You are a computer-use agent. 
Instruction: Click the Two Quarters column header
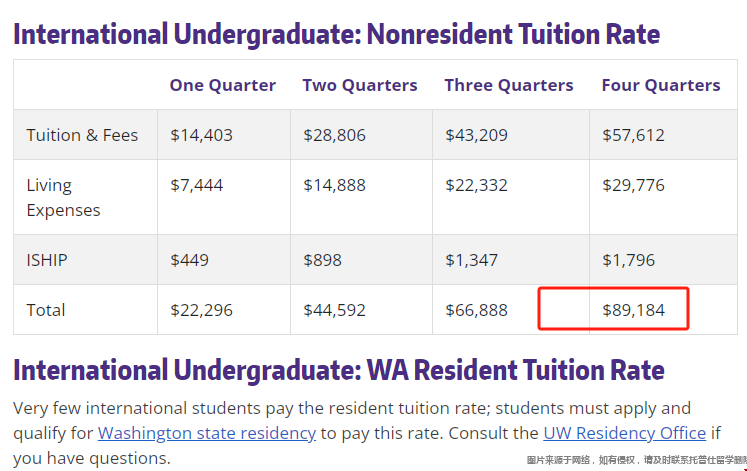click(360, 85)
